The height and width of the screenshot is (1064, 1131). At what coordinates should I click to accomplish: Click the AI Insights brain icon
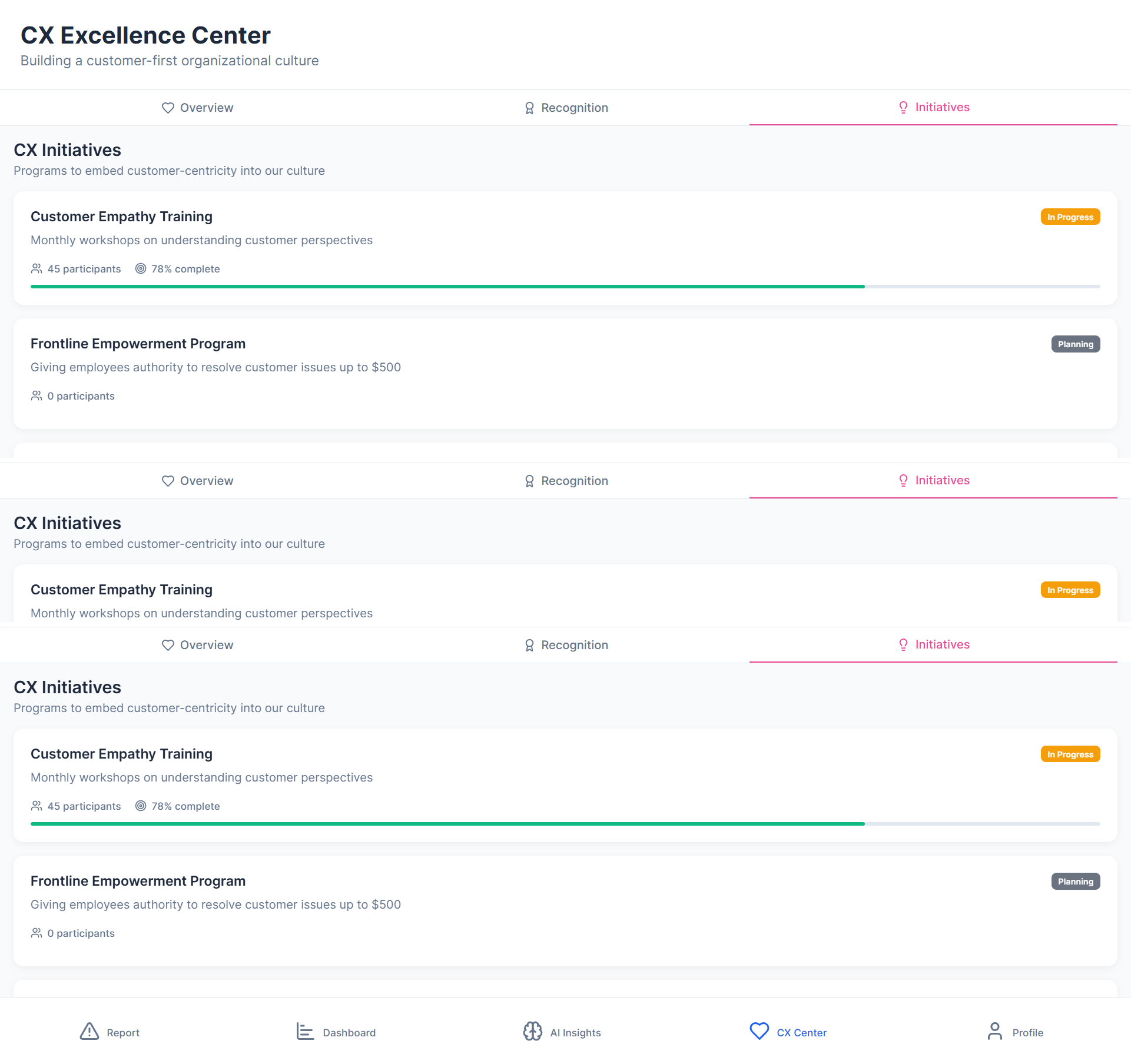(532, 1032)
